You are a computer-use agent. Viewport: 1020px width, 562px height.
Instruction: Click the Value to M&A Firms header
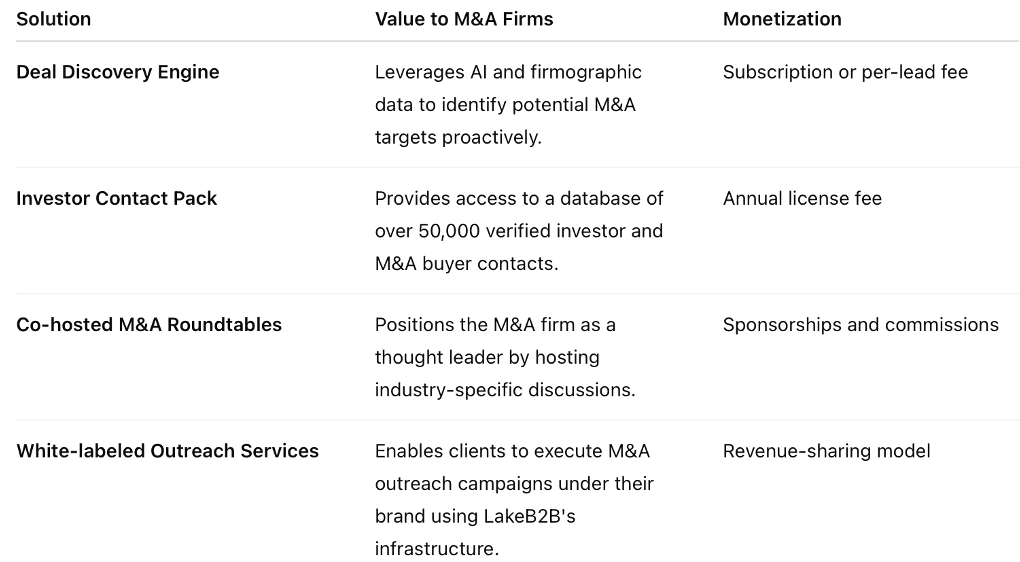pyautogui.click(x=464, y=19)
